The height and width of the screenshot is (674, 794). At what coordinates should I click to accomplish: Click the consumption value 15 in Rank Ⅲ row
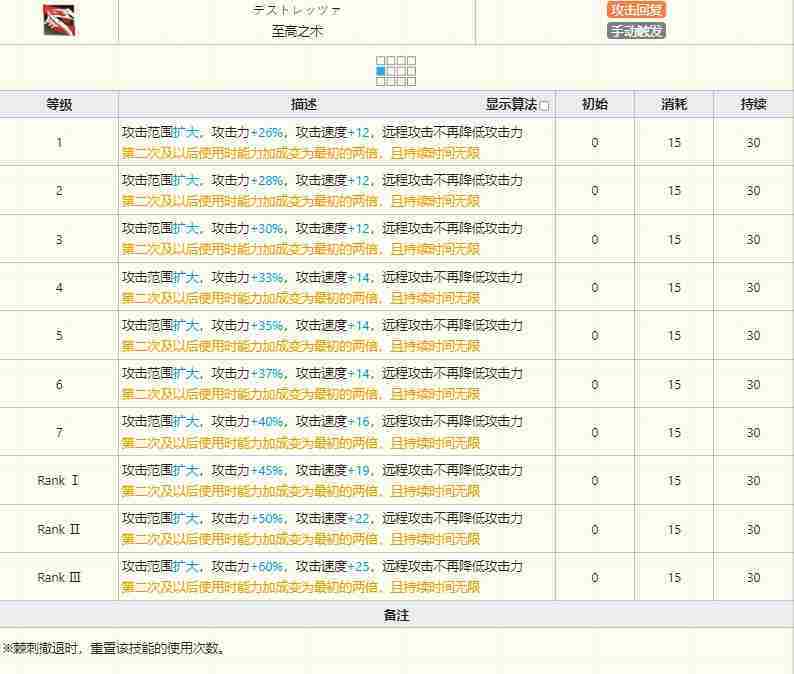pos(674,577)
